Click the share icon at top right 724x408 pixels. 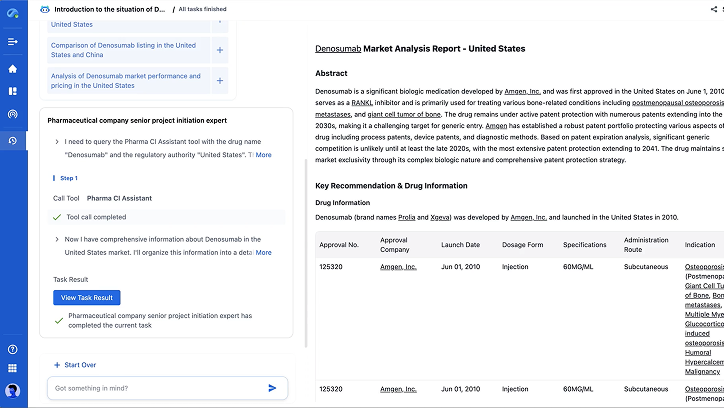(x=713, y=9)
